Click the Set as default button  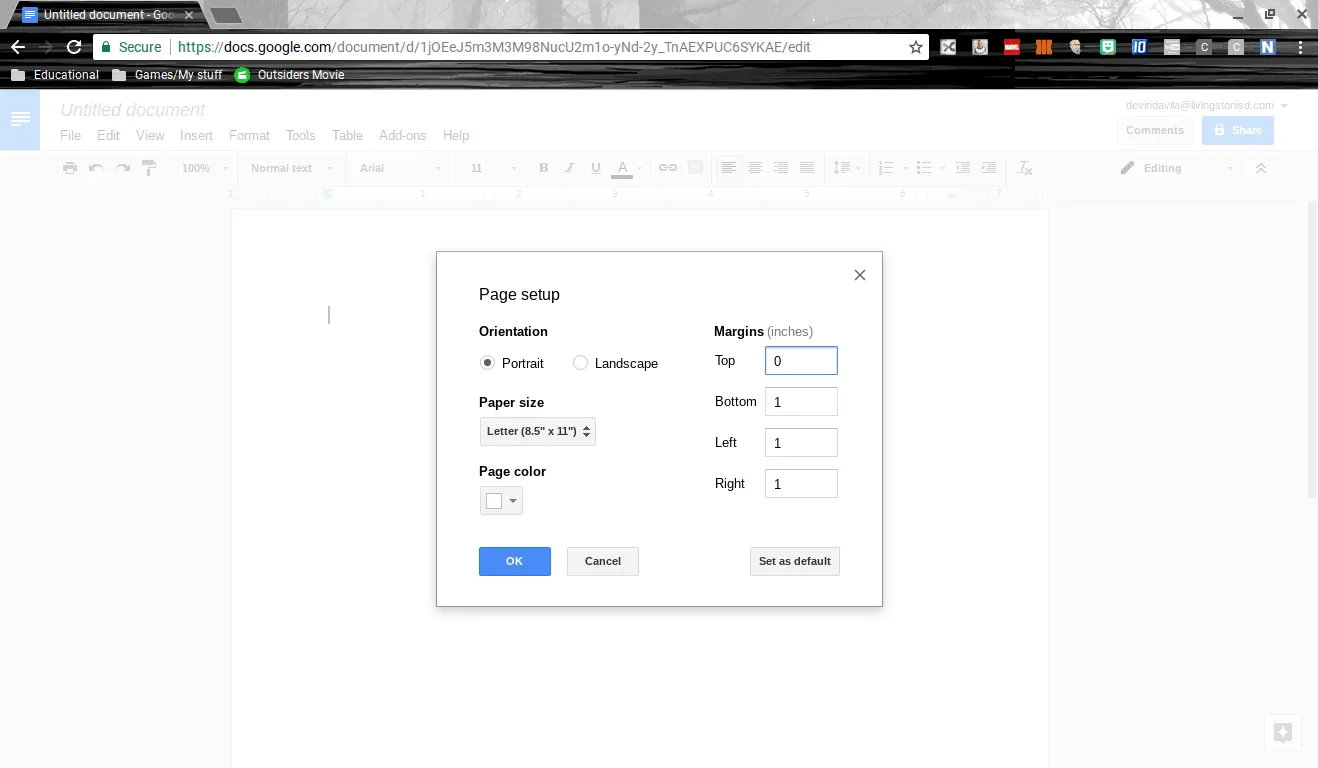(x=794, y=561)
